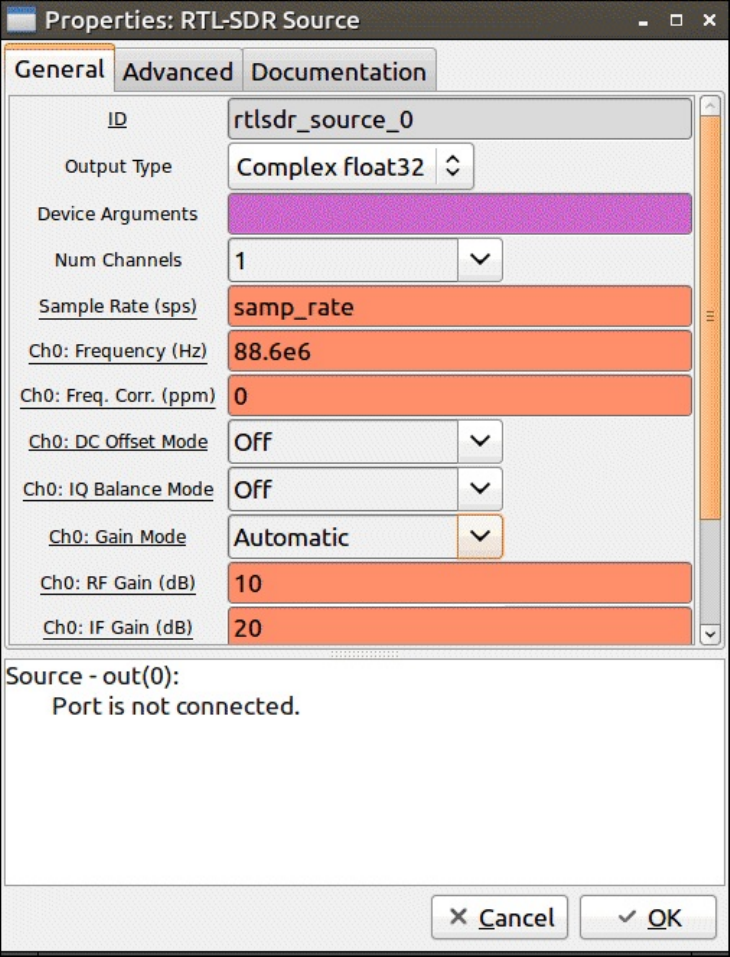730x957 pixels.
Task: Click the Num Channels label
Action: click(118, 260)
